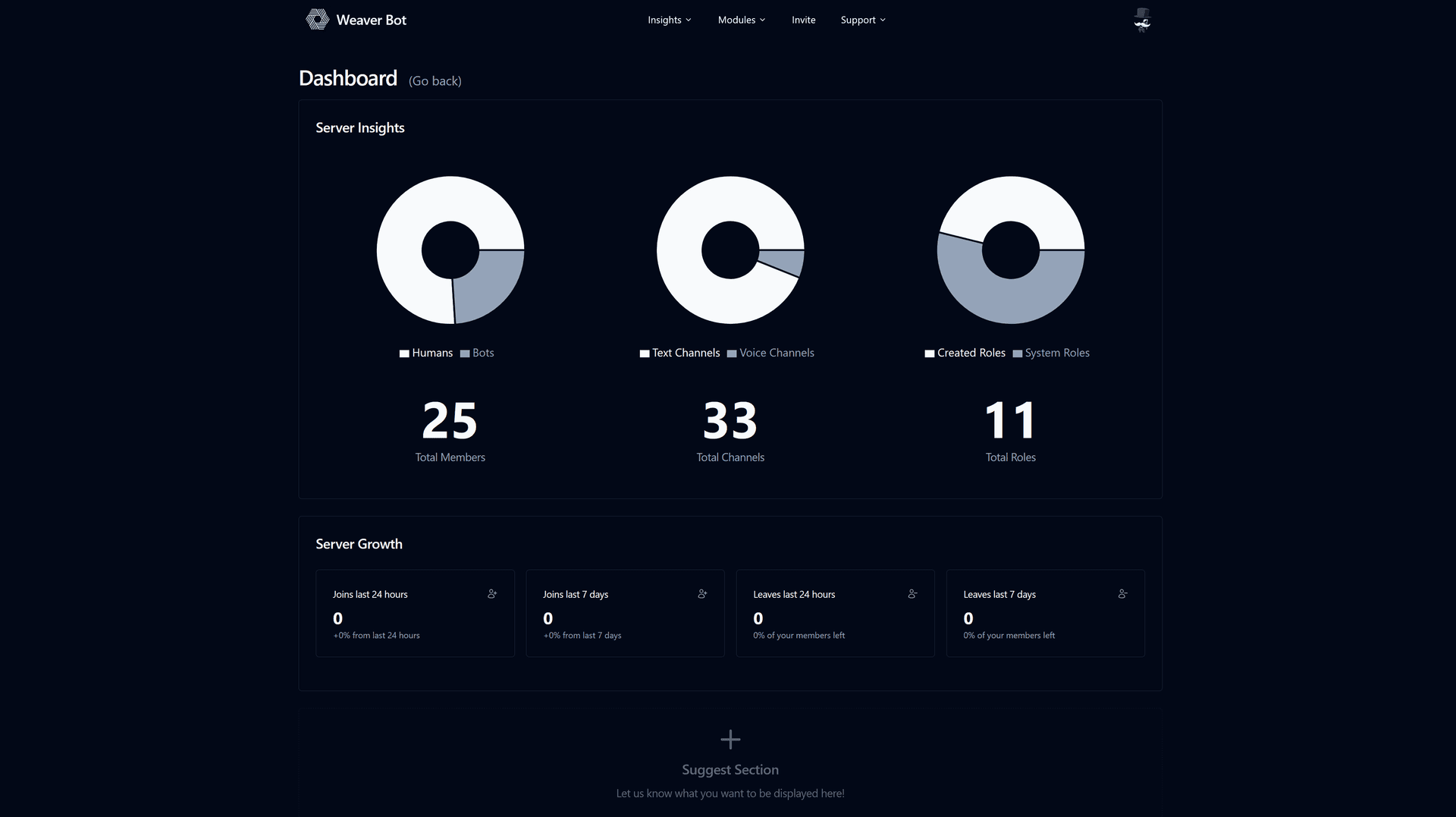Expand the Support dropdown
The image size is (1456, 817).
coord(862,20)
